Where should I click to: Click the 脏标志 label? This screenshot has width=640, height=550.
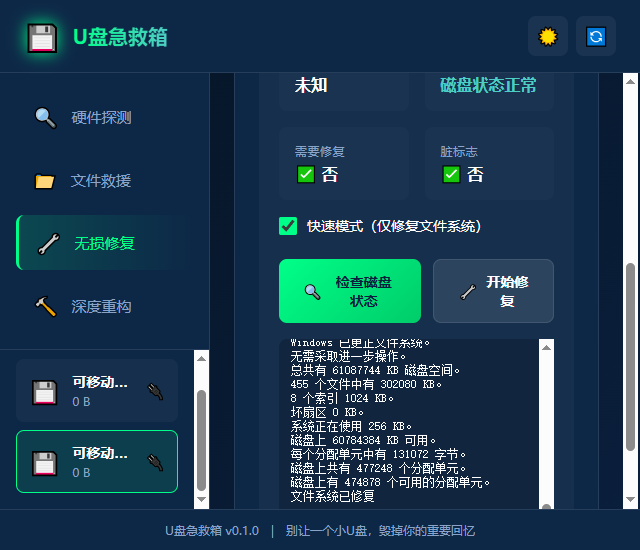click(x=459, y=152)
